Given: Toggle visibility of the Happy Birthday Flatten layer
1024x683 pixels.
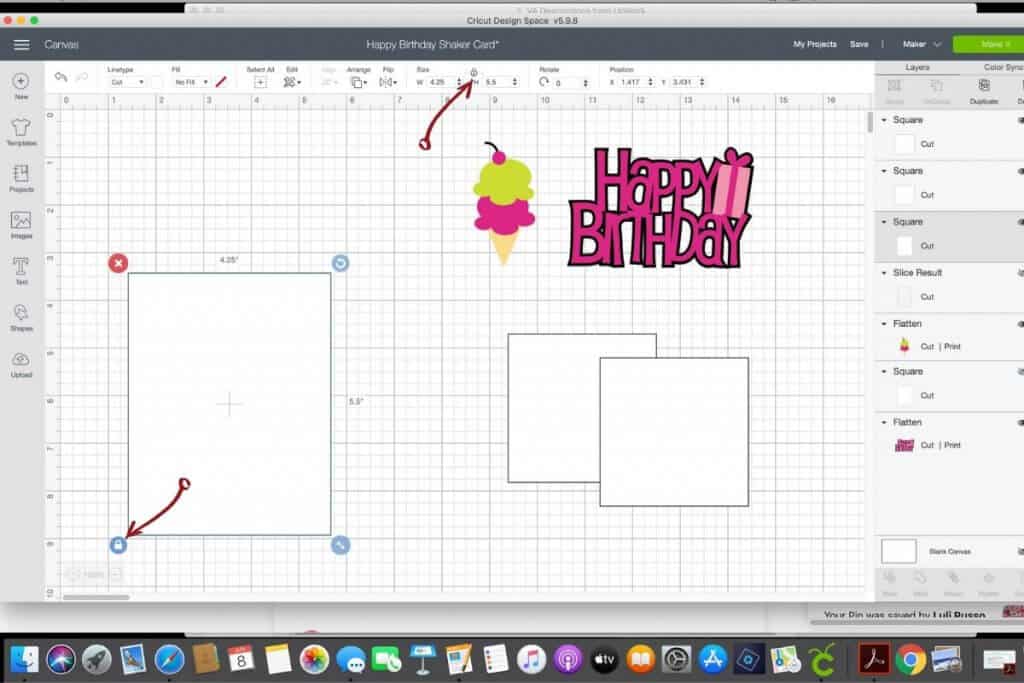Looking at the screenshot, I should [1020, 422].
